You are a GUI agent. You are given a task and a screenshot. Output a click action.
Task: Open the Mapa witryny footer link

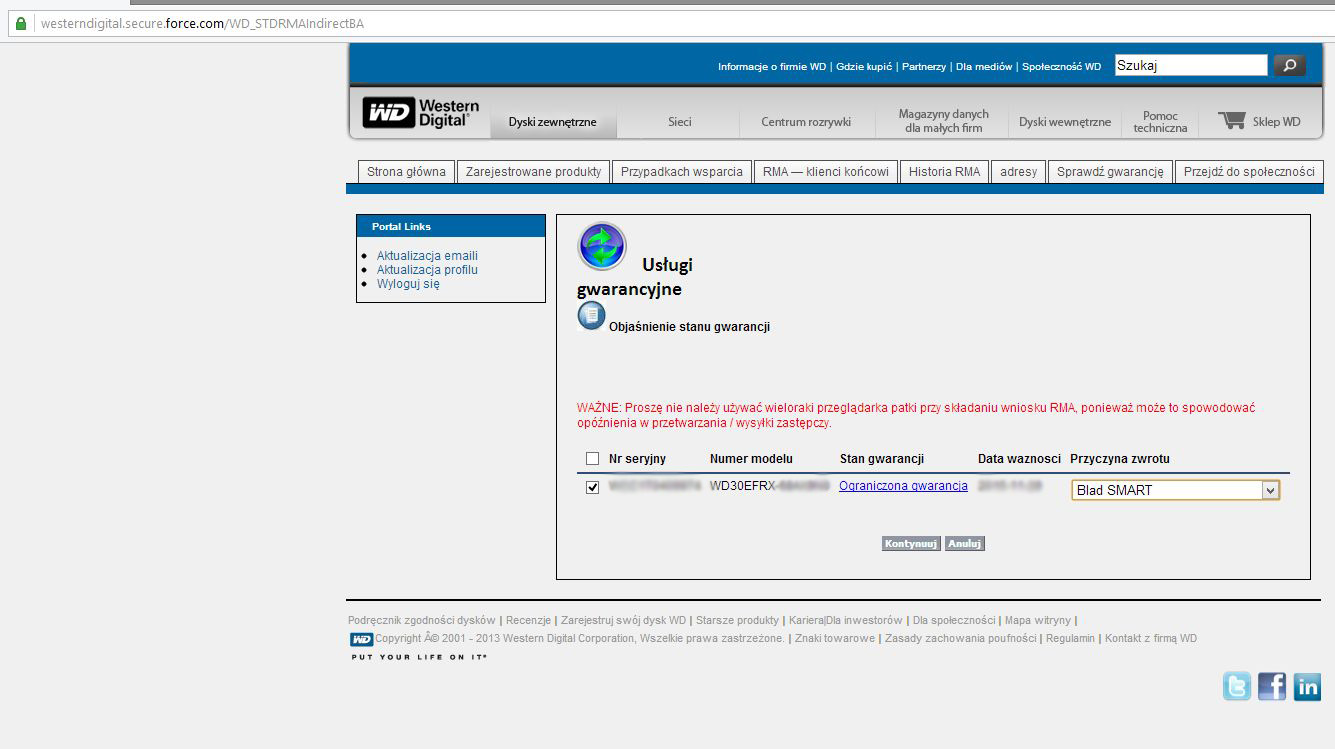pyautogui.click(x=1037, y=621)
